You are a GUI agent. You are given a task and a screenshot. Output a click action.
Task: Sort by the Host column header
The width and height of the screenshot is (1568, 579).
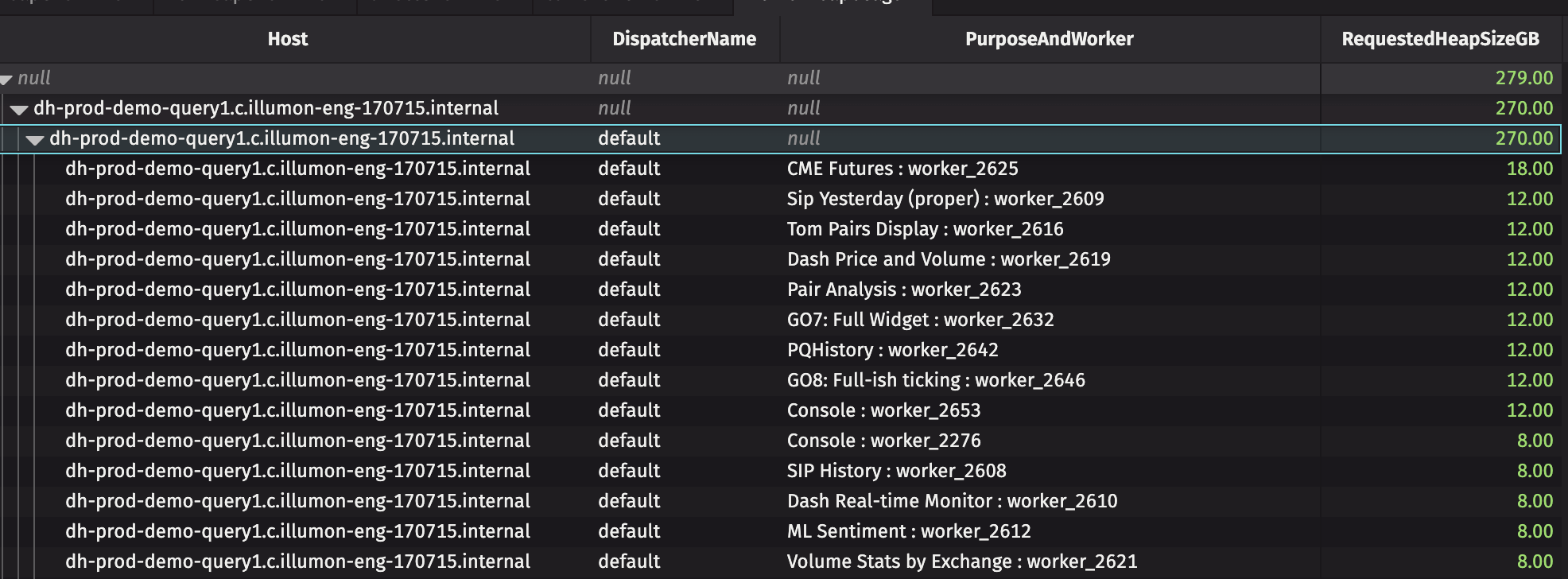pos(287,39)
